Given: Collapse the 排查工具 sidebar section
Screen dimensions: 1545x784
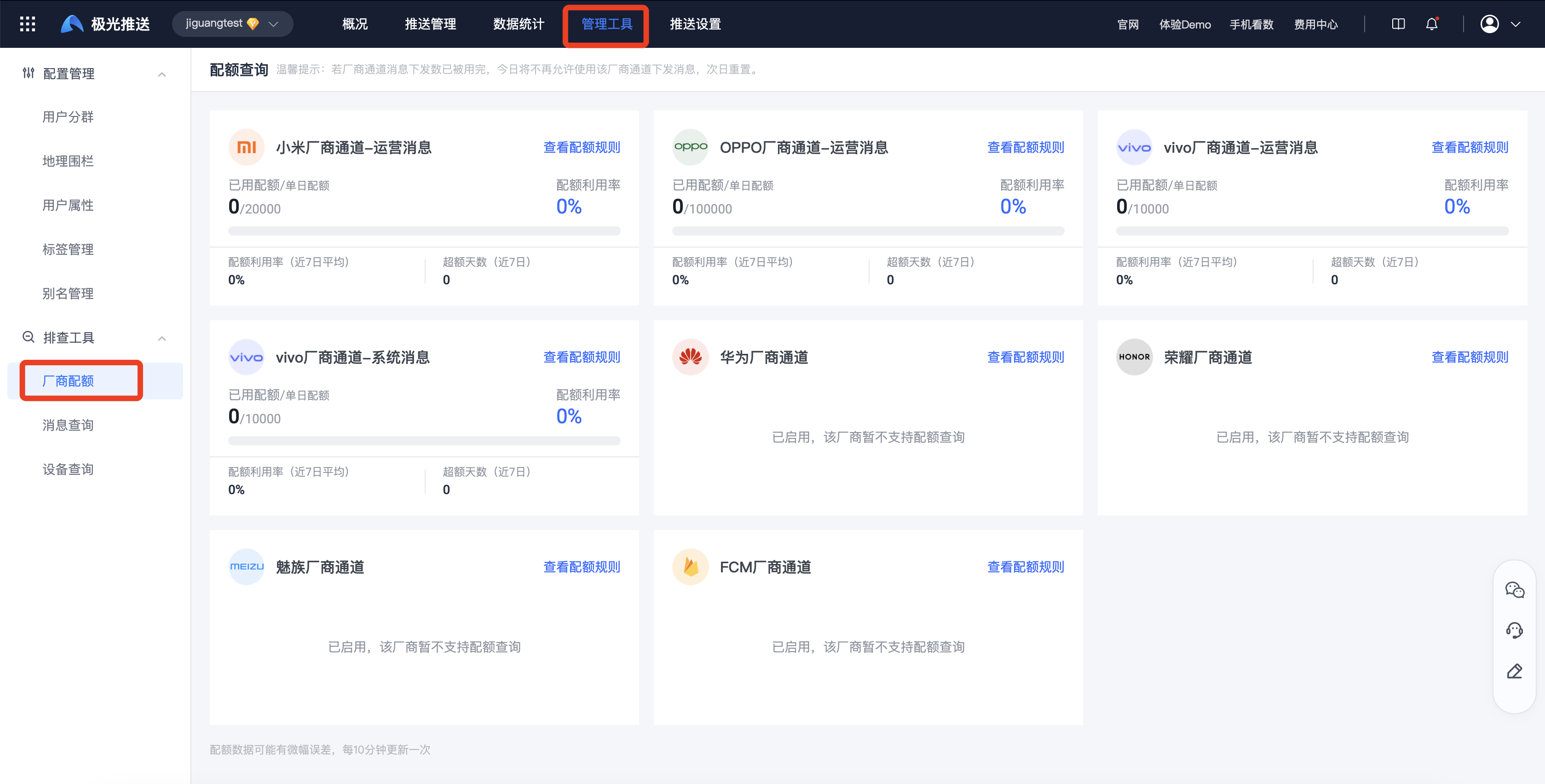Looking at the screenshot, I should point(161,338).
